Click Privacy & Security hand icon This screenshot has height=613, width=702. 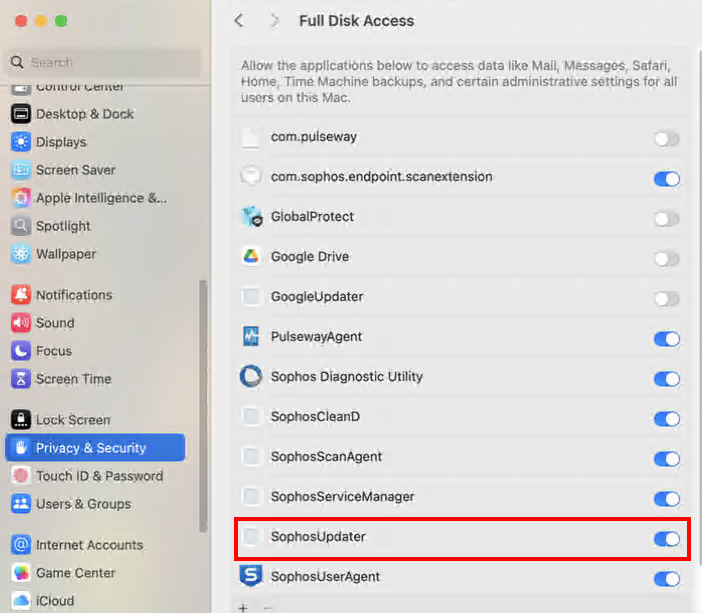(x=21, y=448)
